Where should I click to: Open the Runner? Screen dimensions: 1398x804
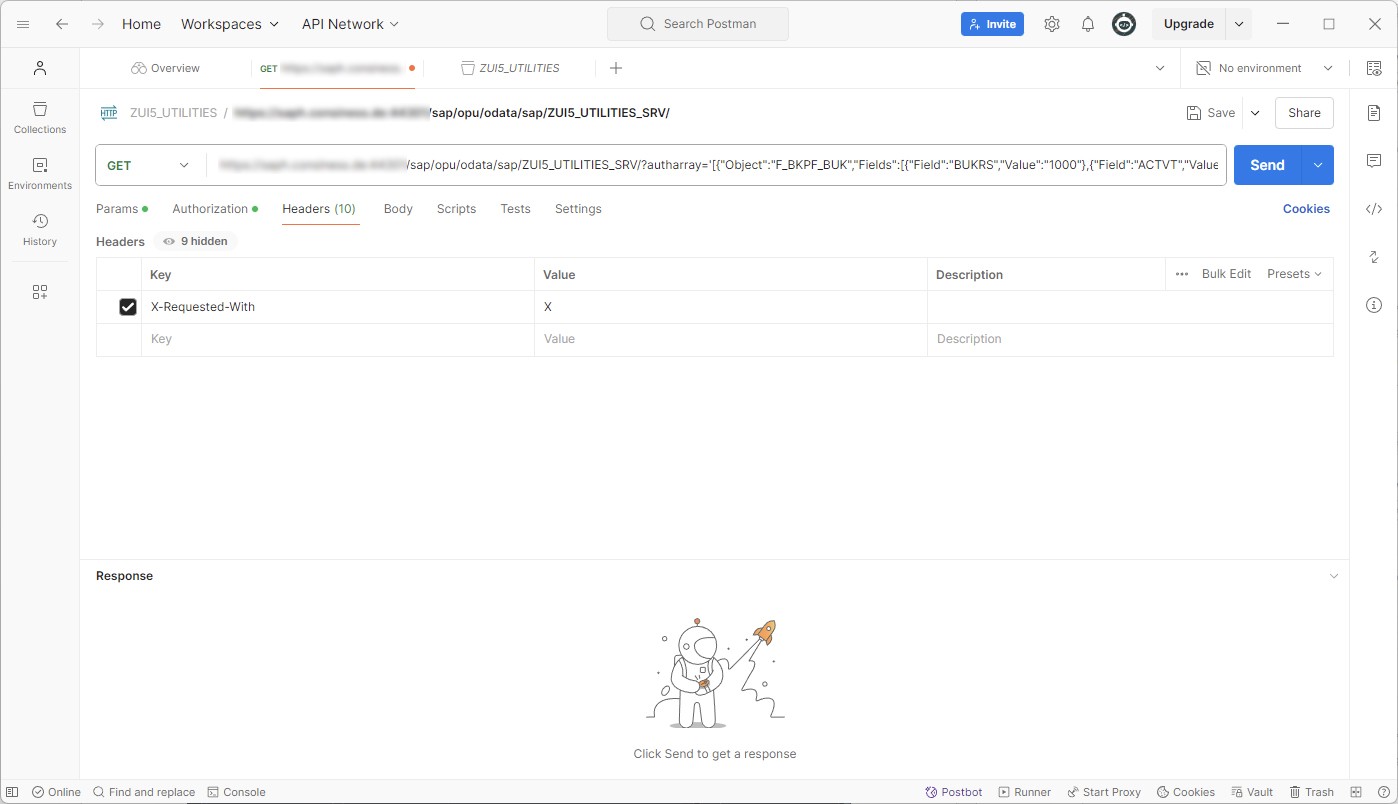point(1025,792)
